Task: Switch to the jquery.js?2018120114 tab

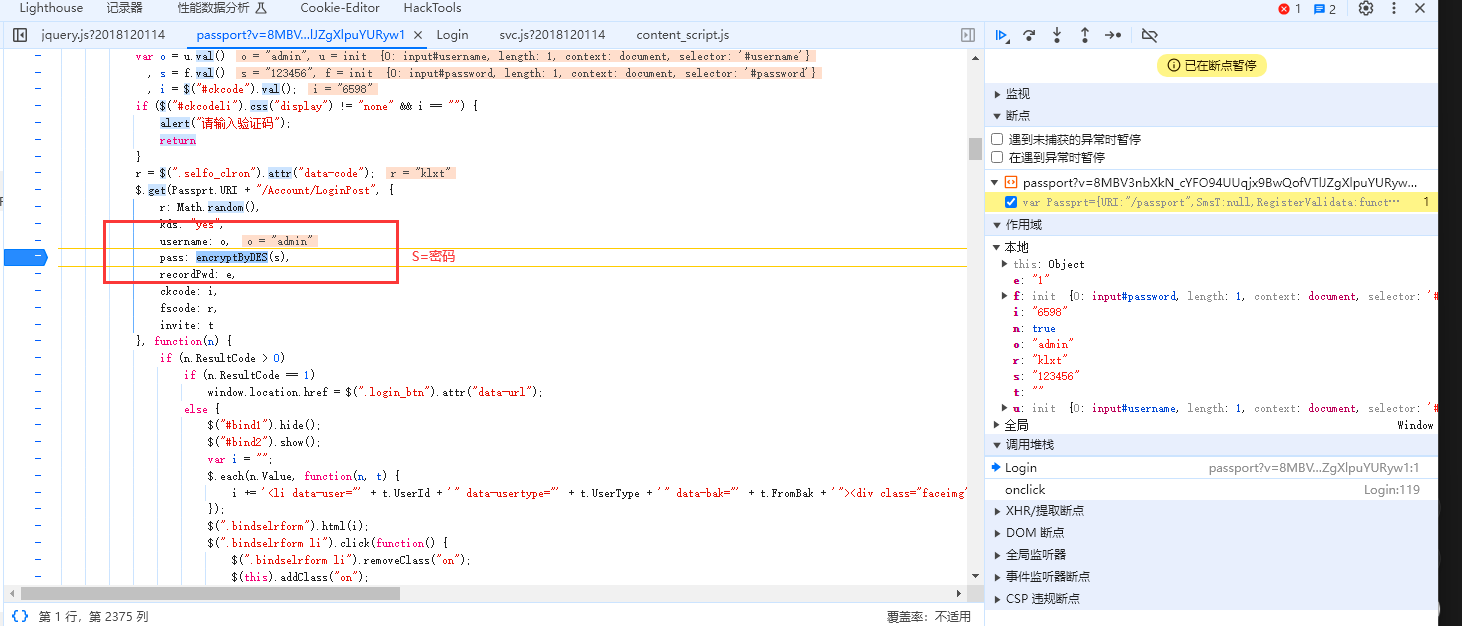Action: (x=103, y=35)
